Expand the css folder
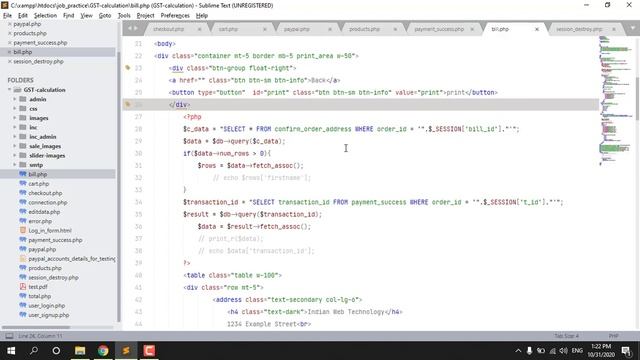The height and width of the screenshot is (360, 640). (15, 109)
